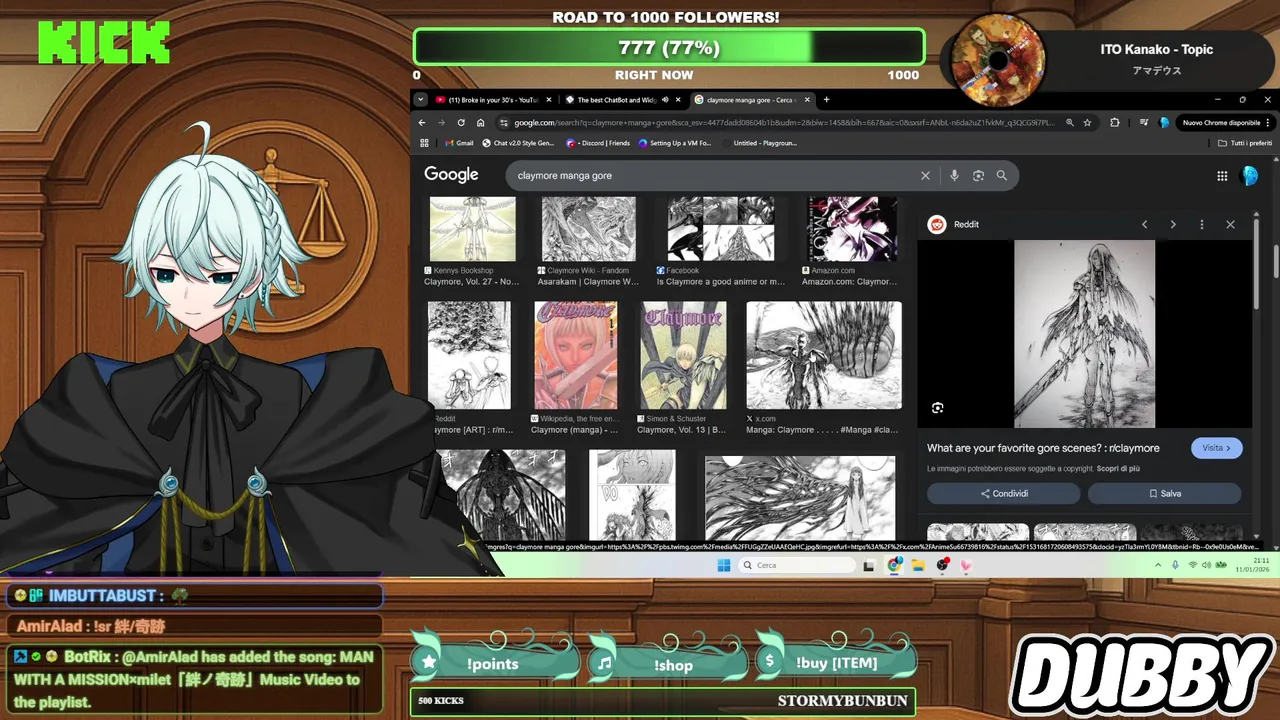
Task: Bookmark this page with star icon
Action: 1087,122
